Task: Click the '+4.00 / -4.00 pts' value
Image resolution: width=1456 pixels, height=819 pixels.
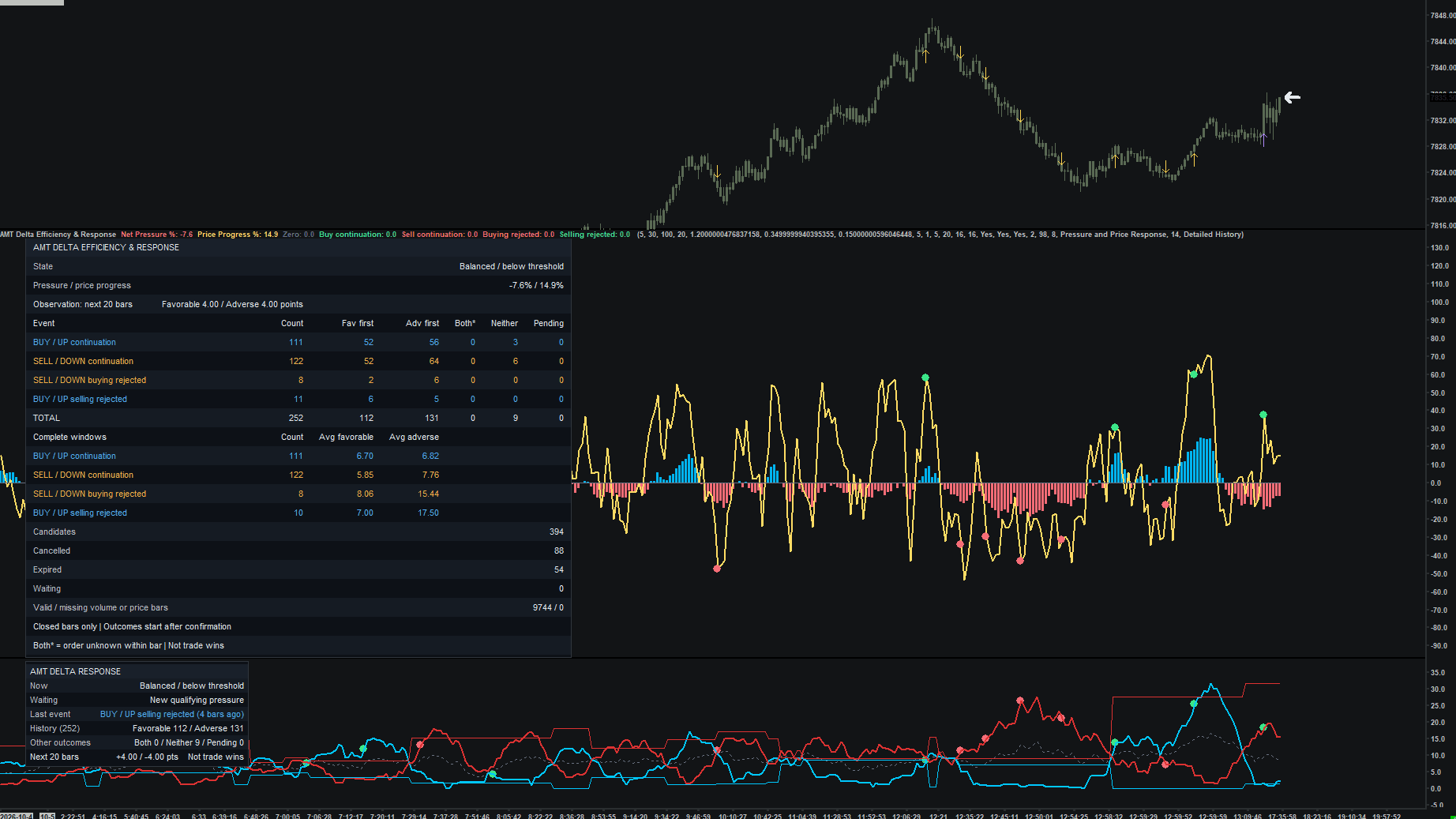Action: pos(147,757)
